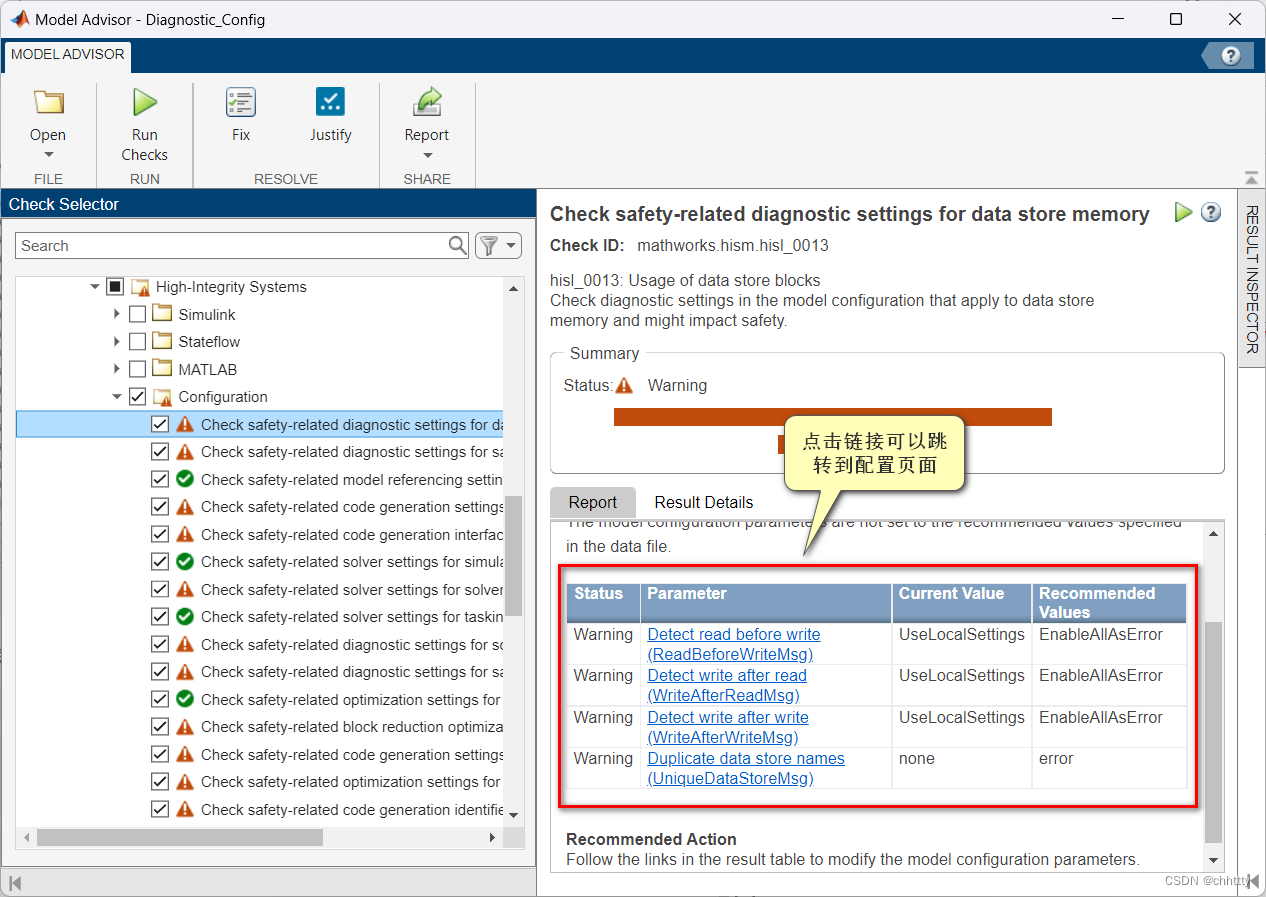Uncheck the code generation identifier check box
Image resolution: width=1266 pixels, height=897 pixels.
coord(160,809)
